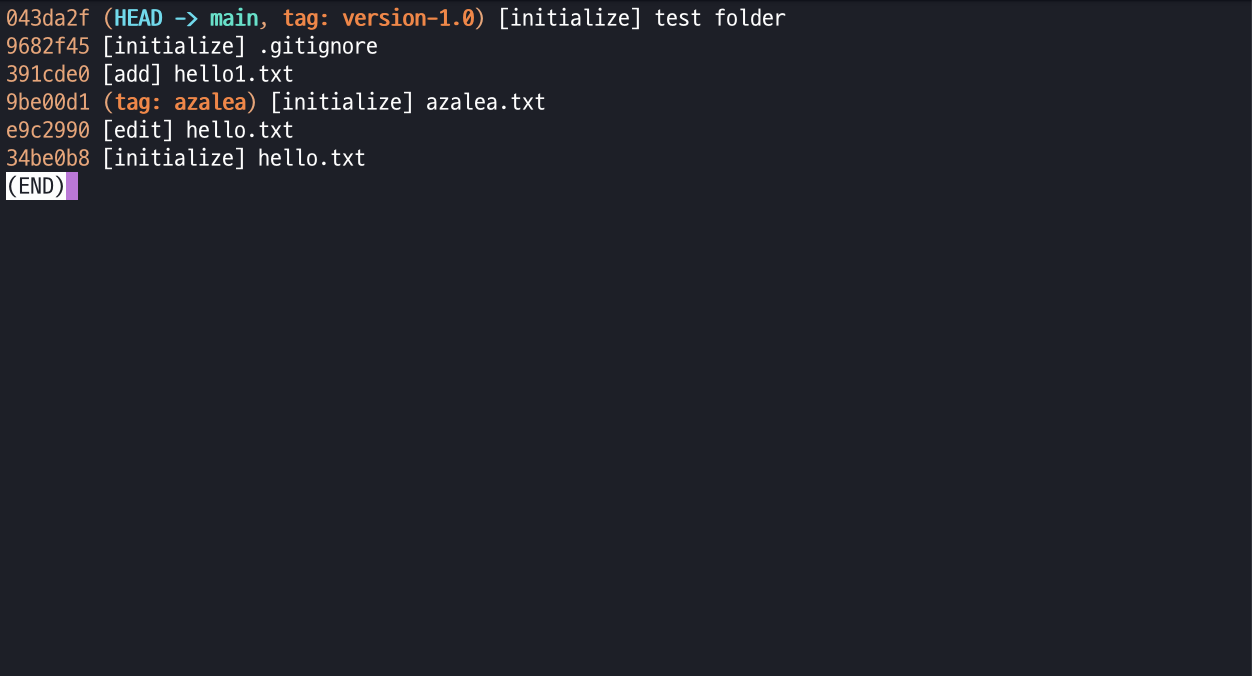Image resolution: width=1252 pixels, height=676 pixels.
Task: Click the [edit] hello.txt message
Action: pos(198,130)
